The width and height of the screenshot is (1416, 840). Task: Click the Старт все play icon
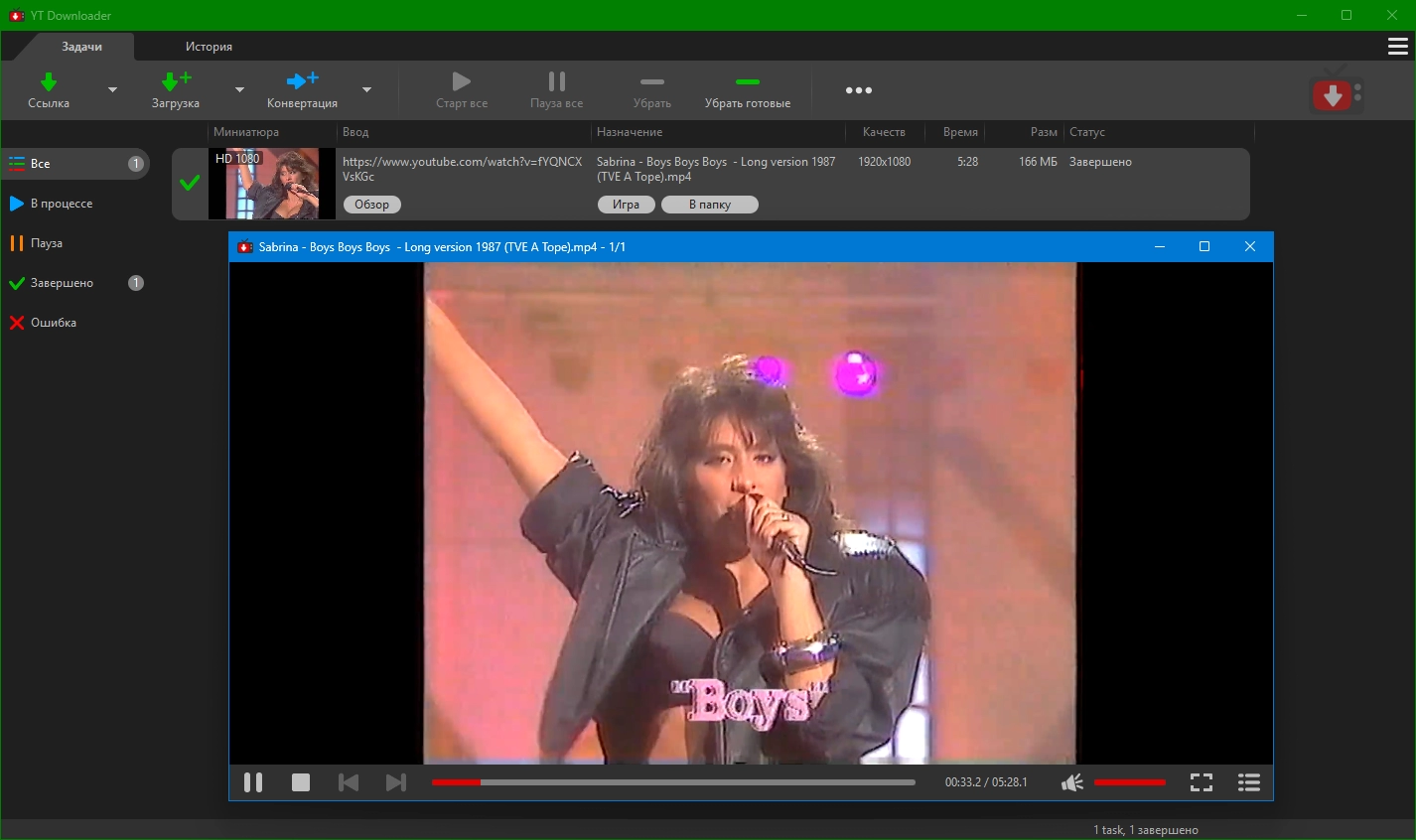click(461, 81)
